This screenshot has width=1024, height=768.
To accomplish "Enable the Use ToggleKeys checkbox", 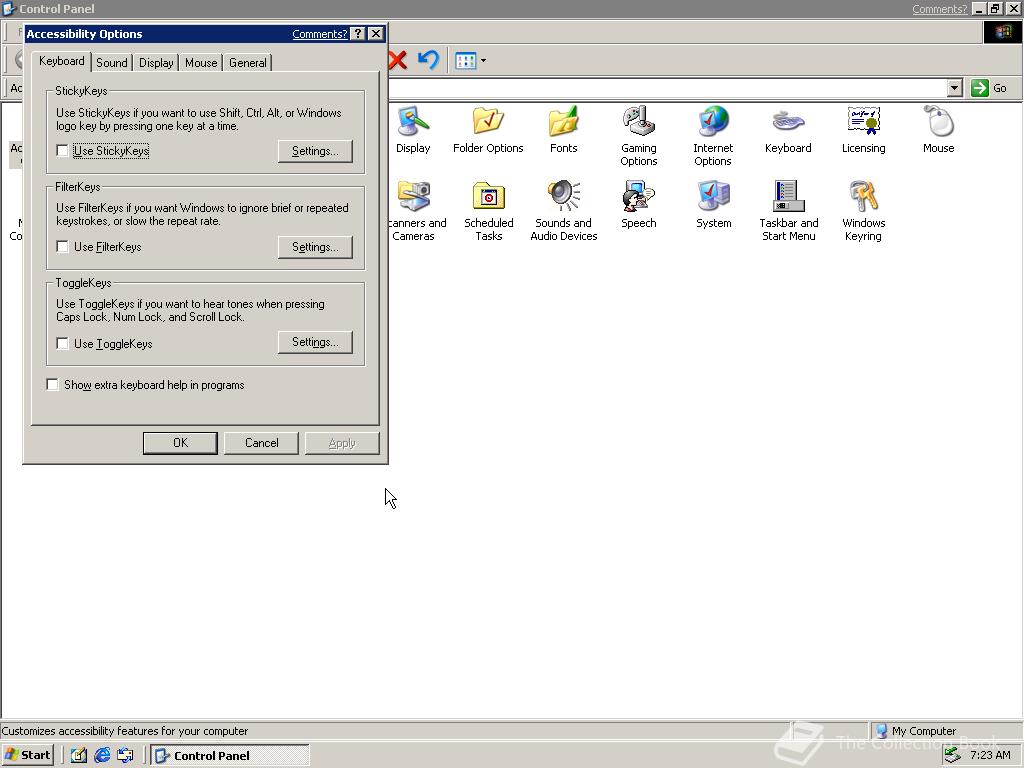I will point(62,344).
